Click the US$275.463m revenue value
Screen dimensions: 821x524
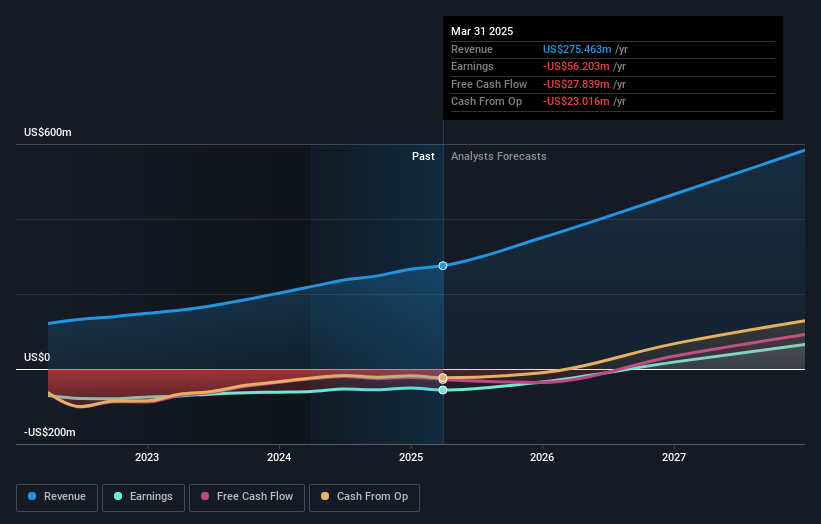[x=577, y=49]
